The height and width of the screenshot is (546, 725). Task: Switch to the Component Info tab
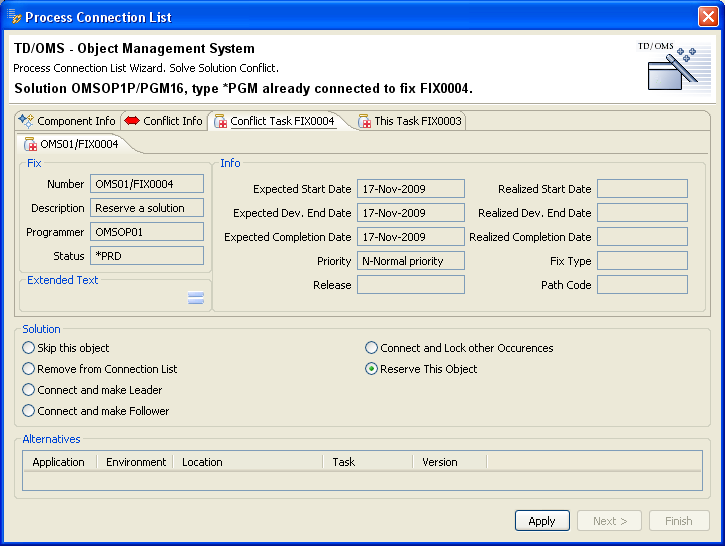pos(67,121)
